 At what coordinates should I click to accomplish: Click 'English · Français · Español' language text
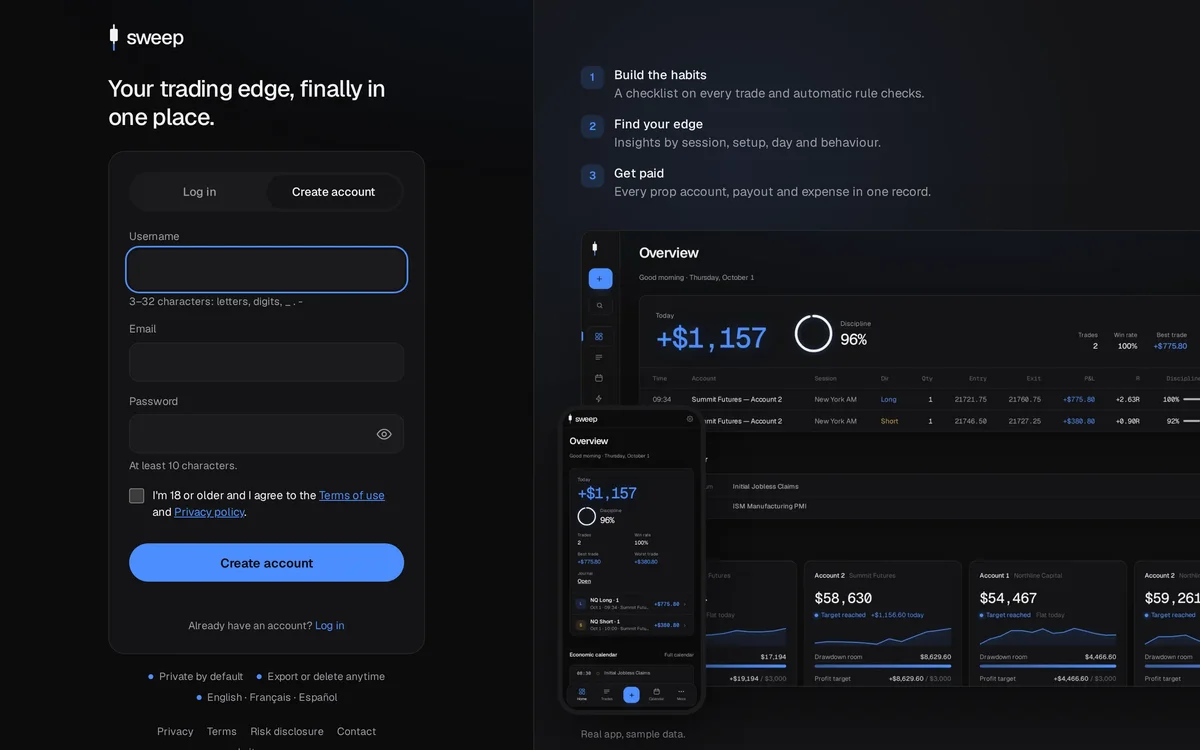click(272, 697)
